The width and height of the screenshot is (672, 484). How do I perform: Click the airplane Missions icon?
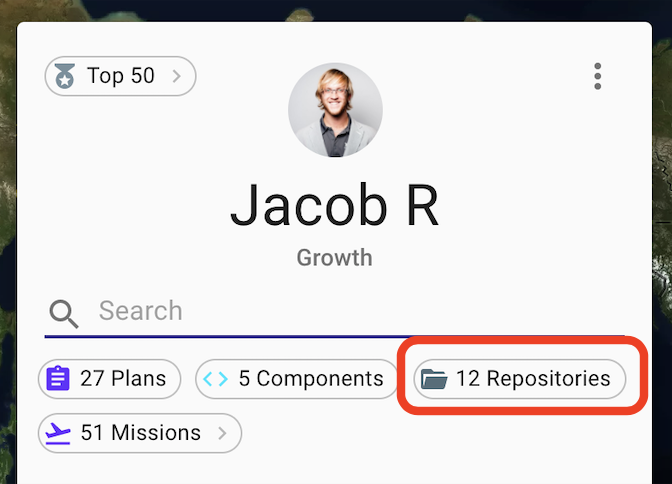point(58,433)
